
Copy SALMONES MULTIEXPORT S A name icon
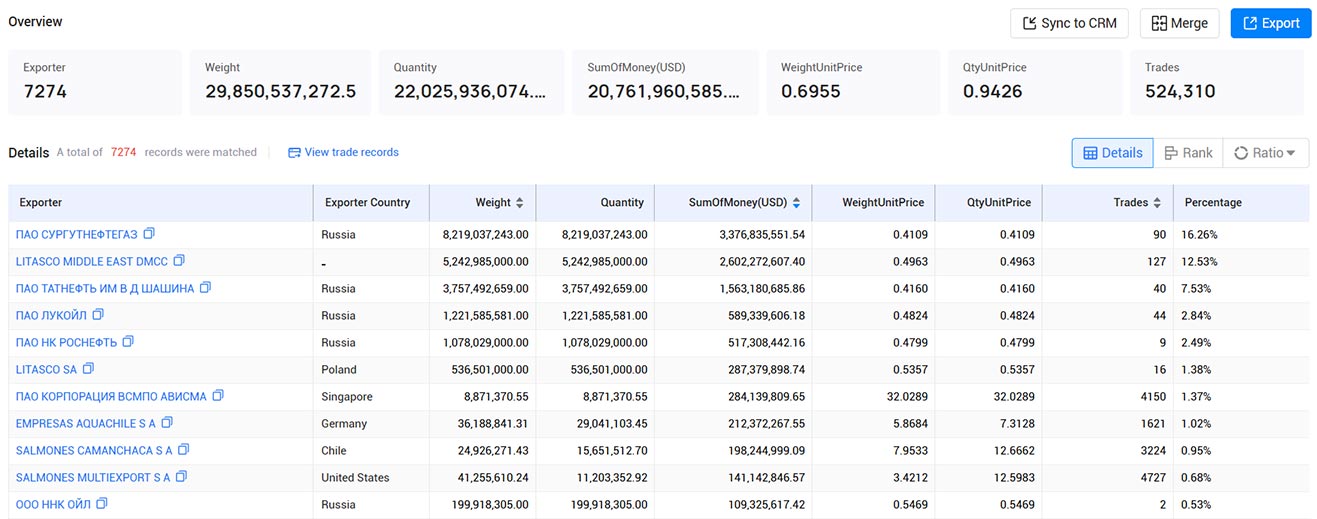click(x=181, y=477)
